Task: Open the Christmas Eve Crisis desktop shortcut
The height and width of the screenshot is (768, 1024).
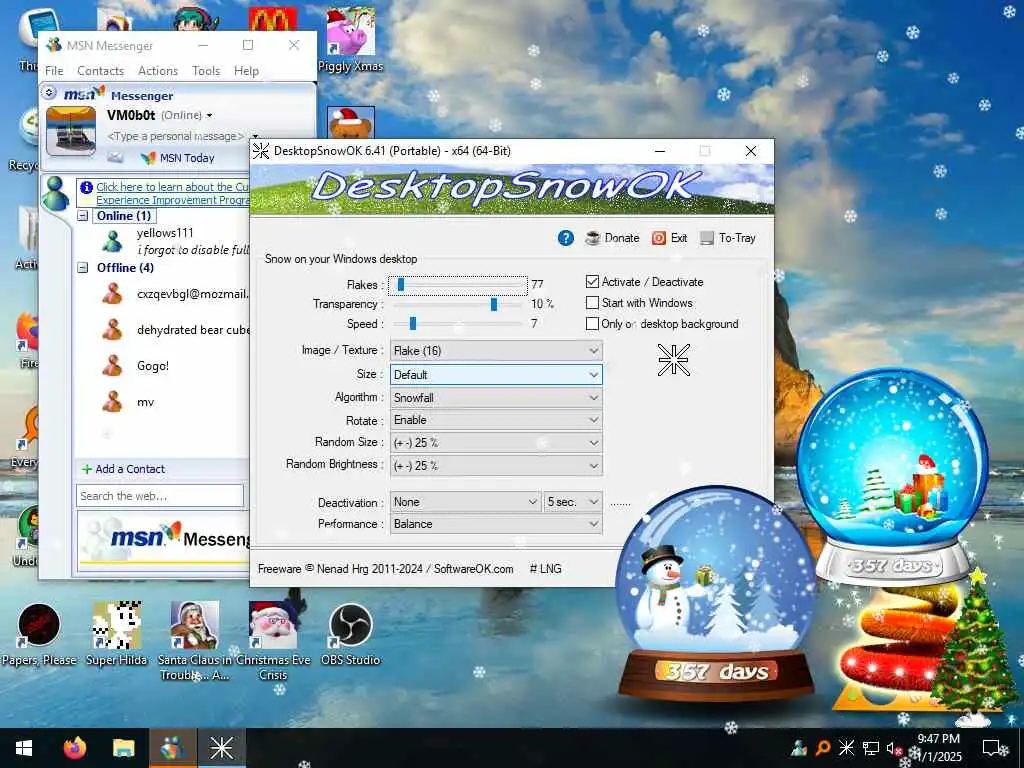Action: pyautogui.click(x=273, y=641)
